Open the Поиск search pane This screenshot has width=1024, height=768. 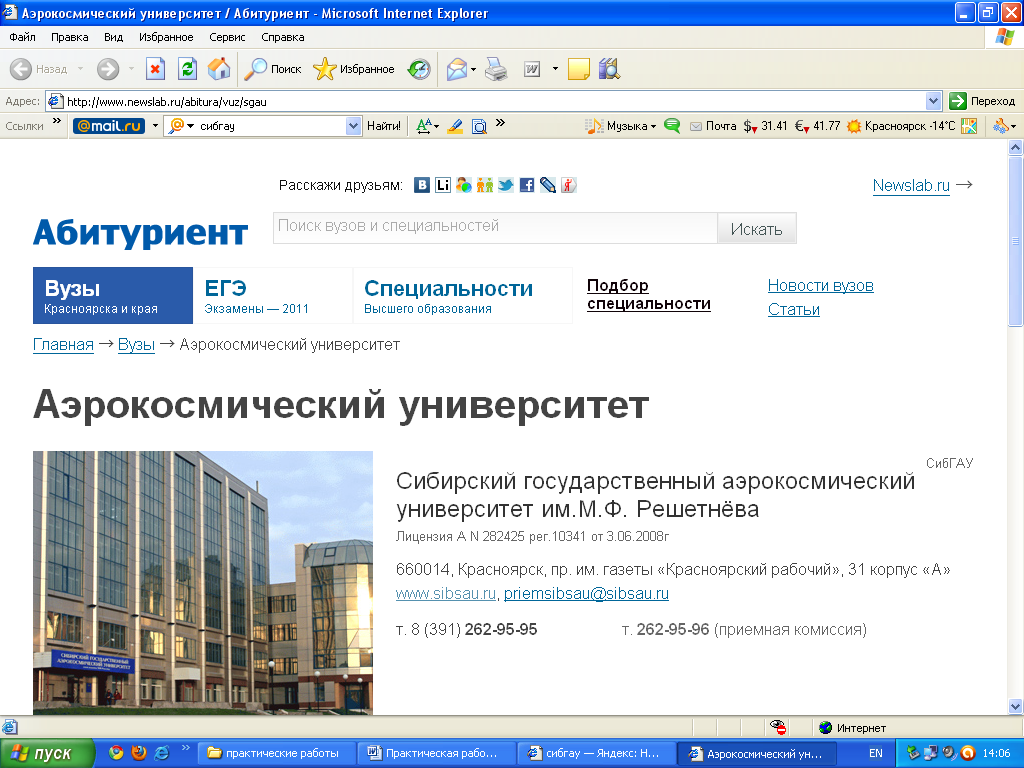click(272, 69)
